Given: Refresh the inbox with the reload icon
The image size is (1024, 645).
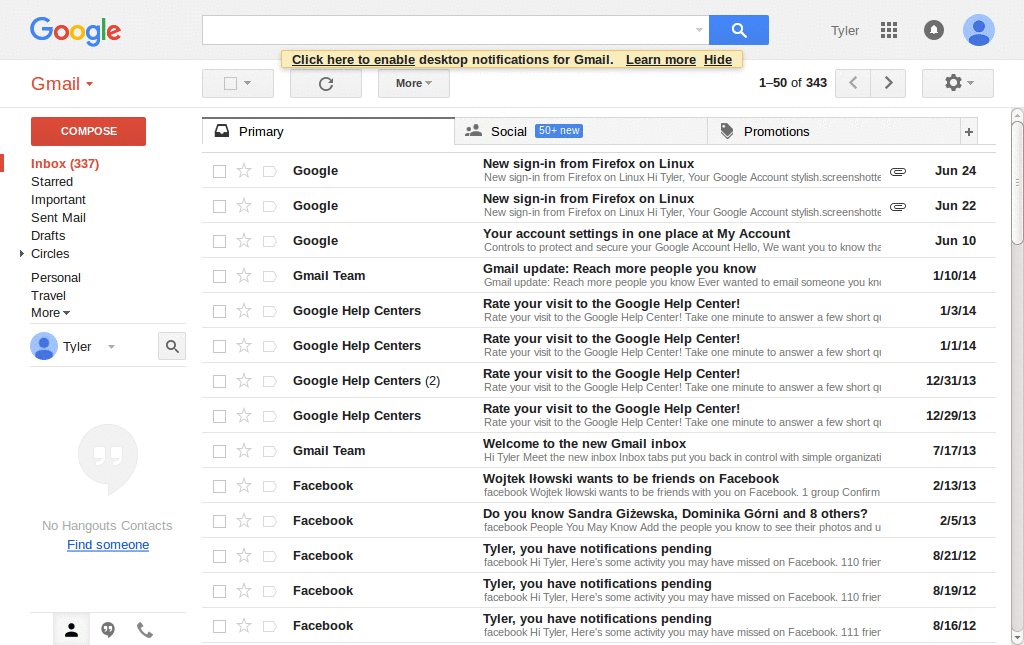Looking at the screenshot, I should [x=325, y=83].
